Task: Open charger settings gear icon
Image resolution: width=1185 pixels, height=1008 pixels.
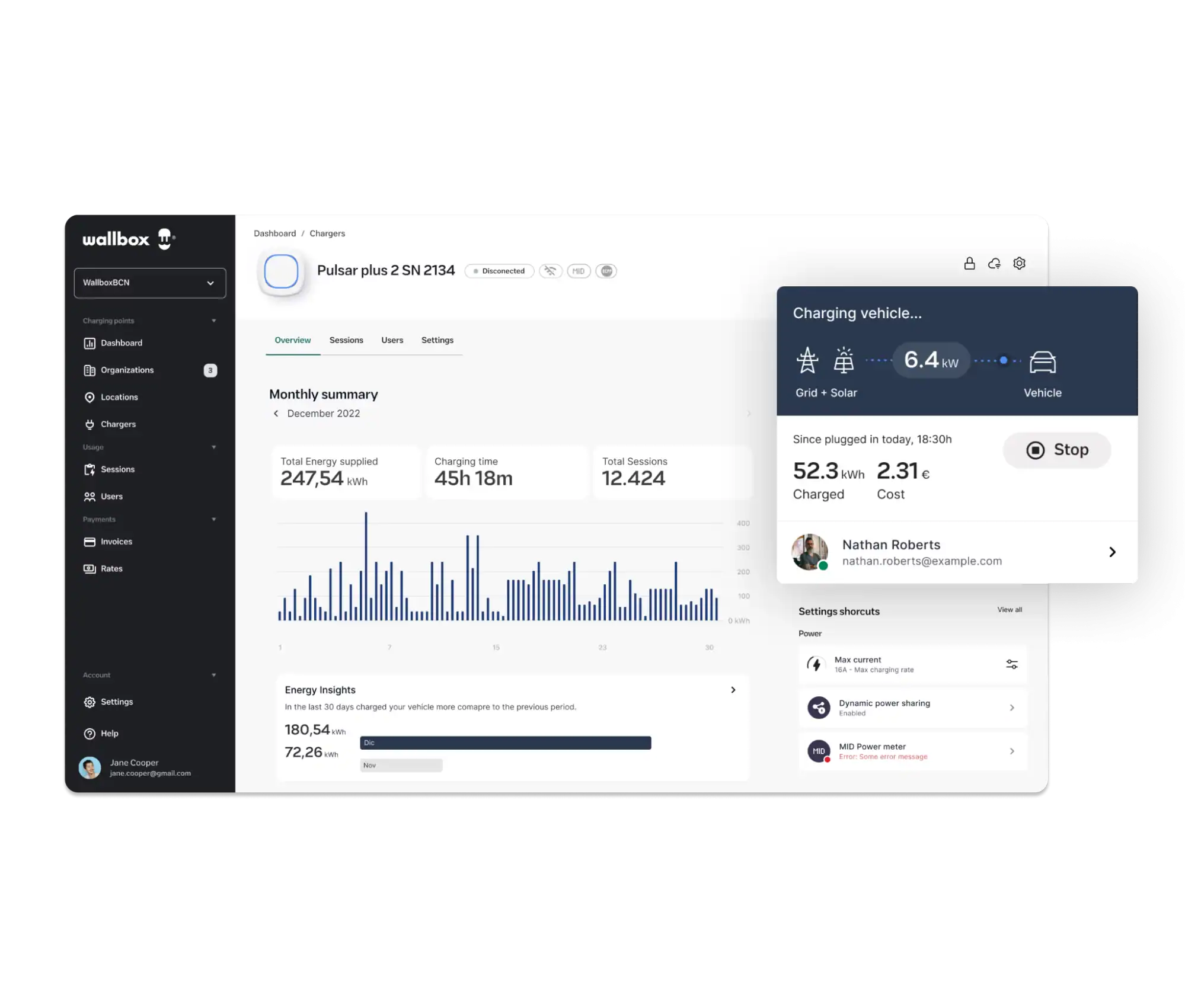Action: click(x=1019, y=263)
